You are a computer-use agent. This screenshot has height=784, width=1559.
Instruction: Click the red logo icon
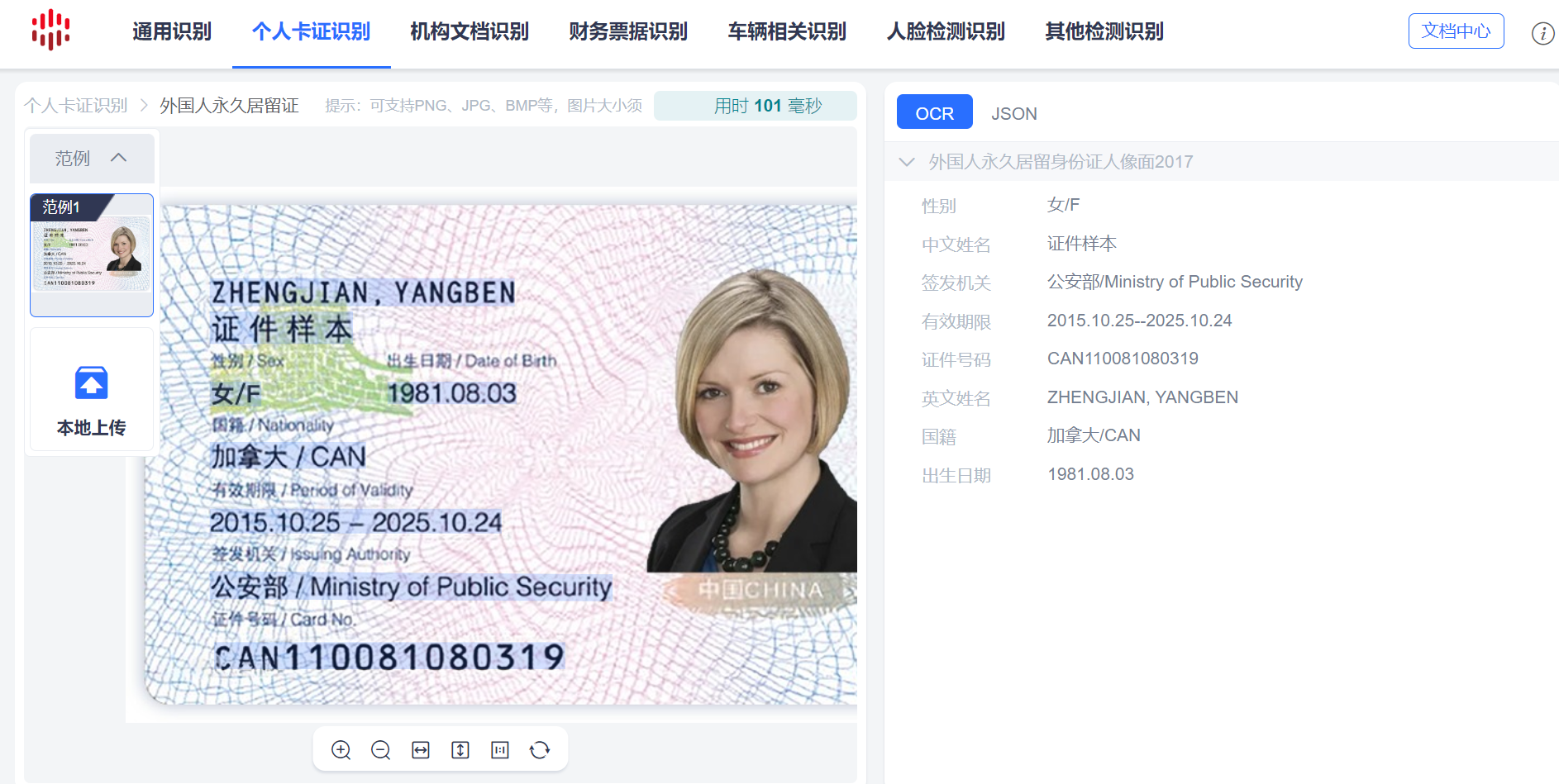[50, 31]
